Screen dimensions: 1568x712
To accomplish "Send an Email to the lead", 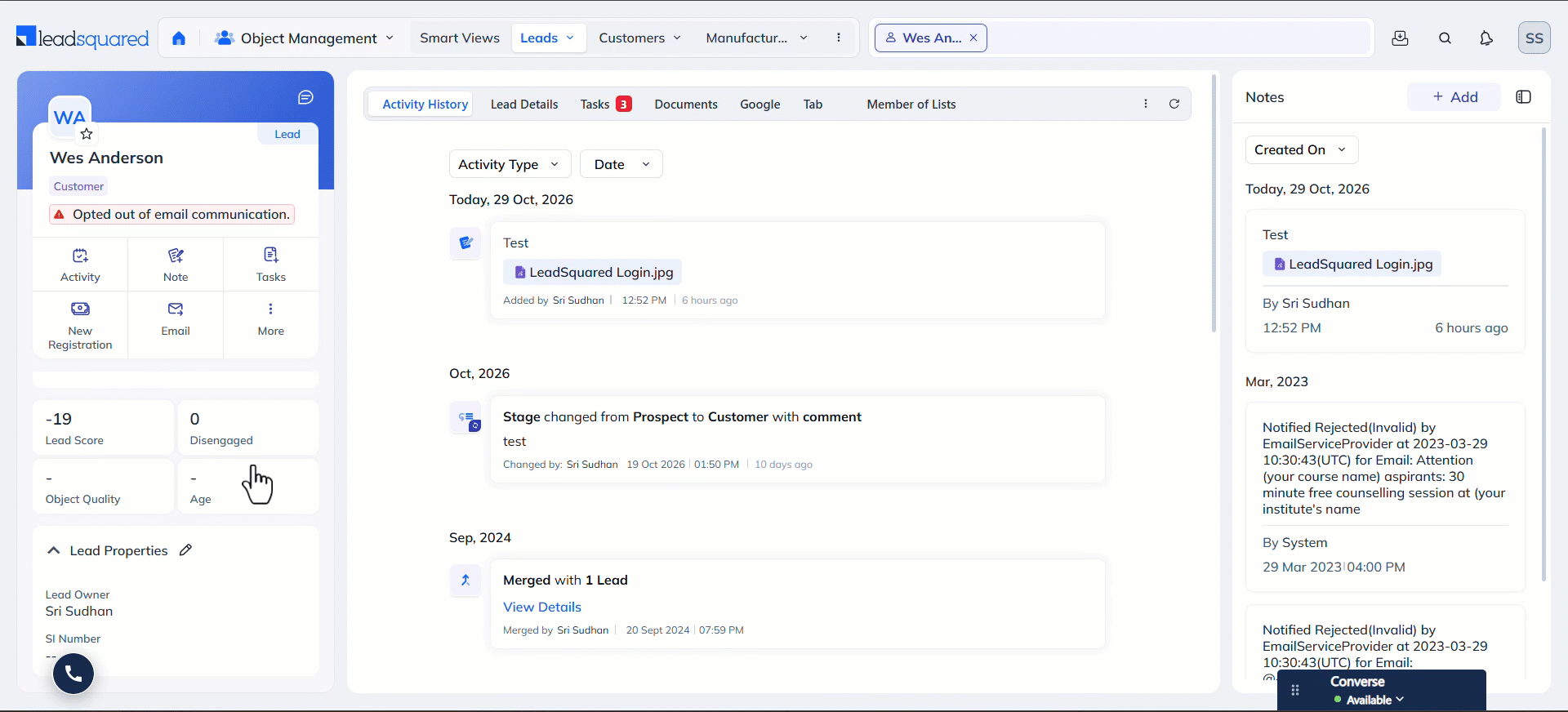I will pos(176,319).
